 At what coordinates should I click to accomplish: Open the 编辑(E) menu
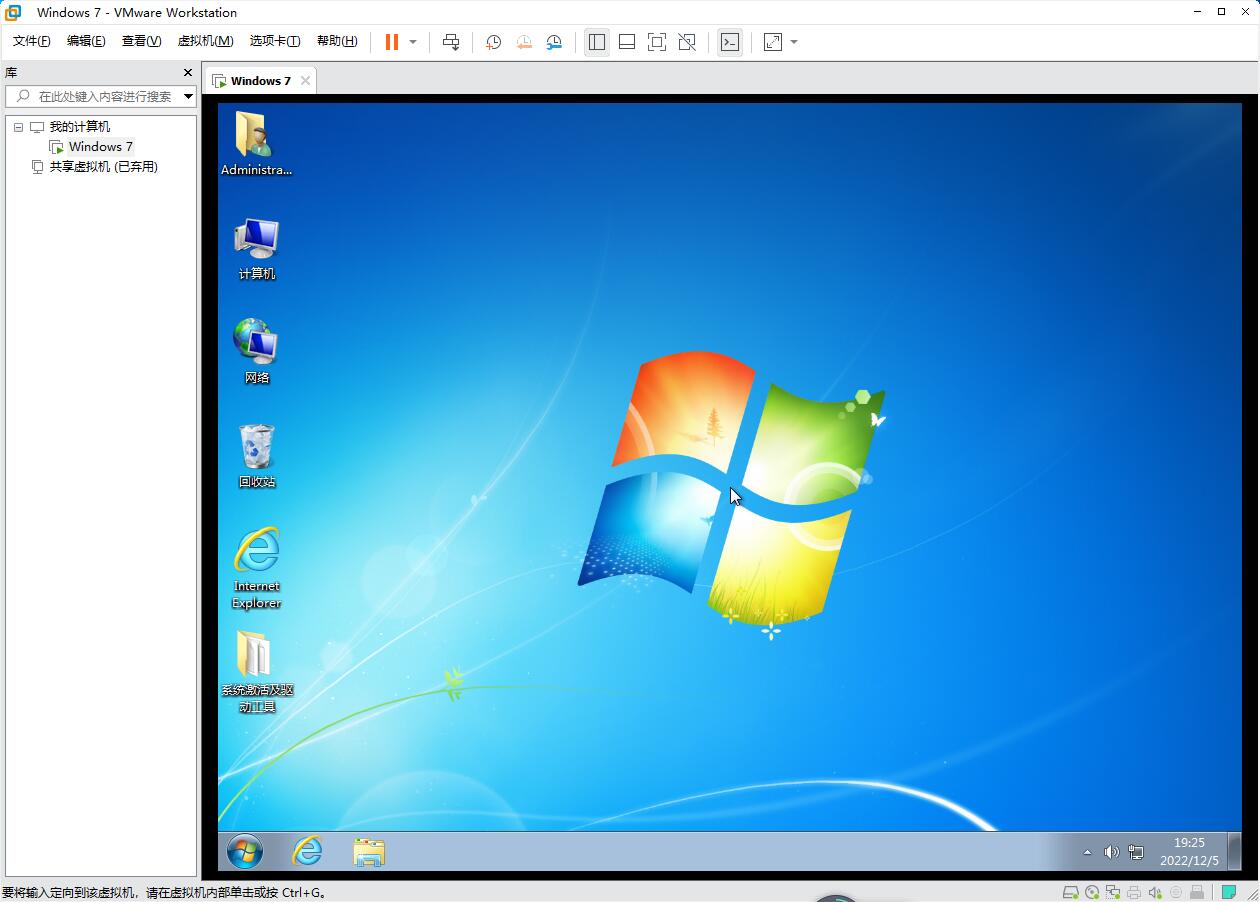(86, 41)
